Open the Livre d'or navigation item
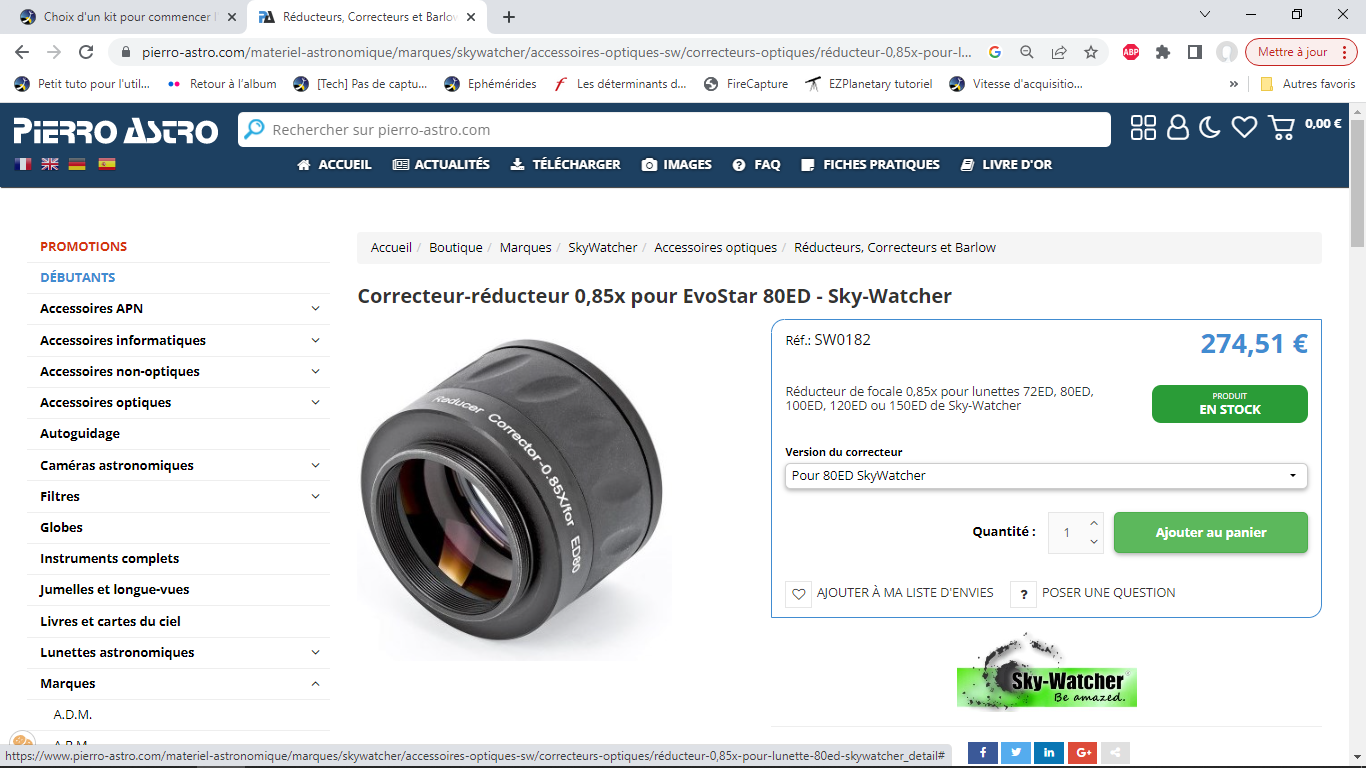The height and width of the screenshot is (768, 1366). pyautogui.click(x=1006, y=165)
